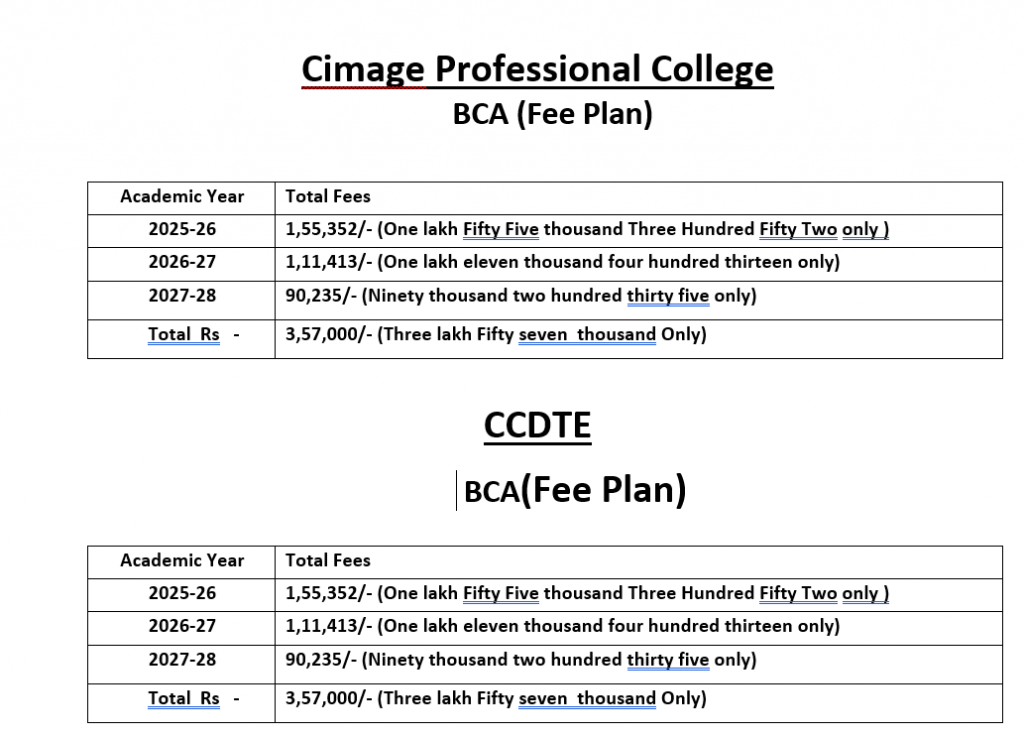Click the 1,11,413/- fee cell in Cimage table
Viewport: 1024px width, 738px height.
tap(562, 262)
